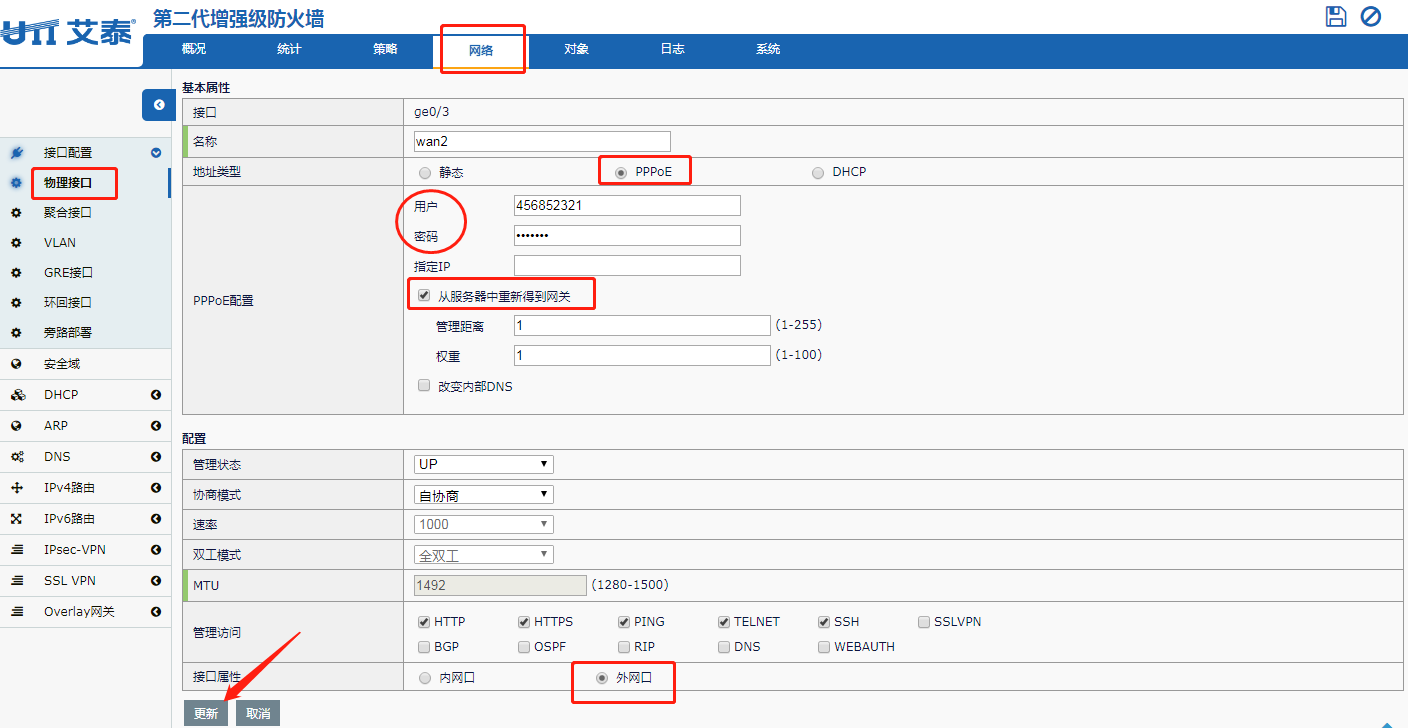
Task: Click the plug icon beside 接口配置
Action: coord(16,153)
